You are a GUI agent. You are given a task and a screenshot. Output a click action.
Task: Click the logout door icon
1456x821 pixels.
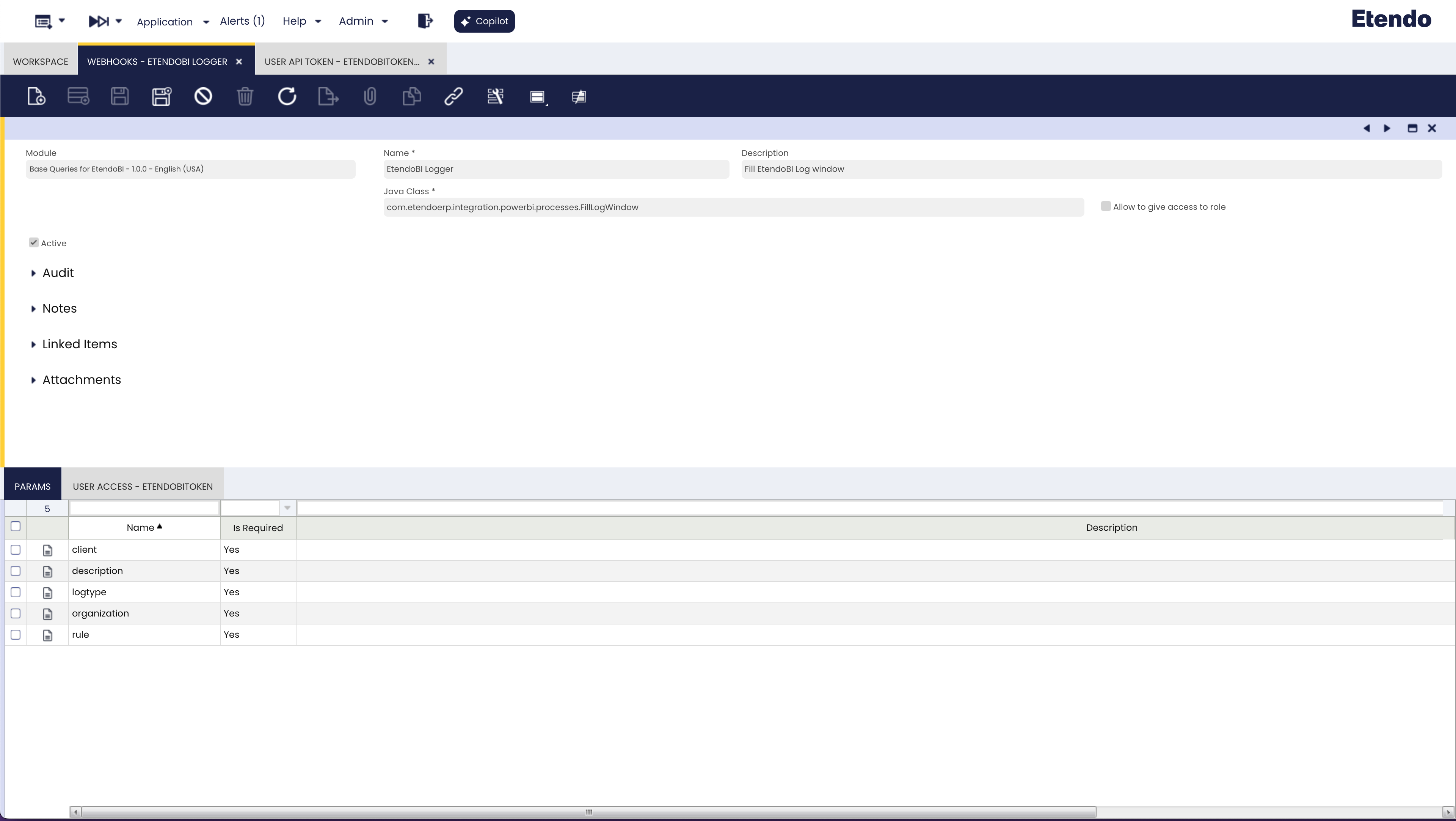(x=425, y=21)
